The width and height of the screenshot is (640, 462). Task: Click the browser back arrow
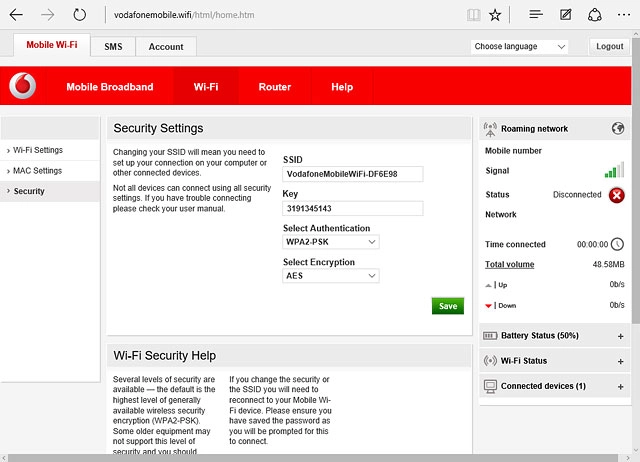(x=17, y=15)
